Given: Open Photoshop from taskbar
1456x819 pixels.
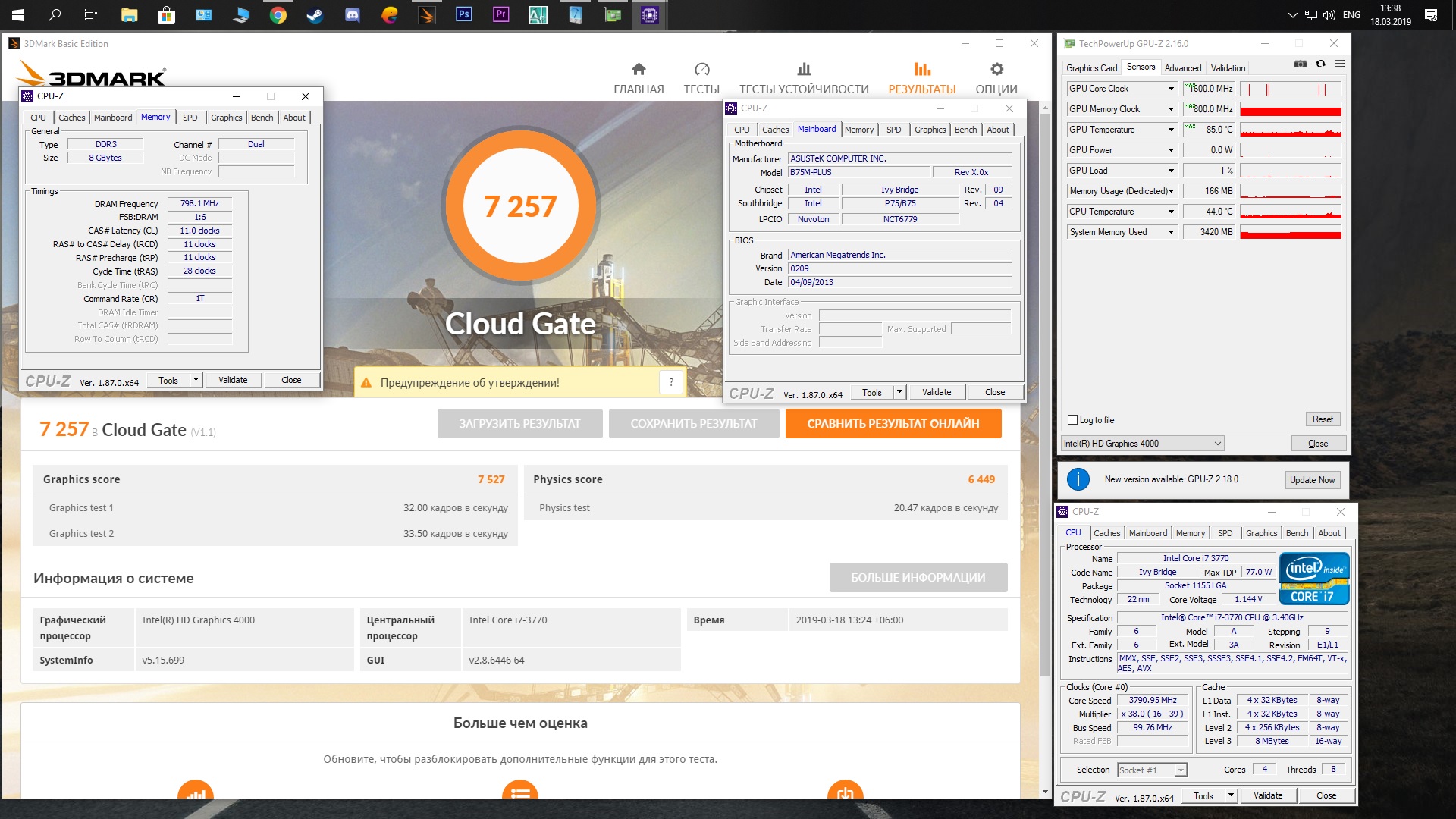Looking at the screenshot, I should click(463, 14).
